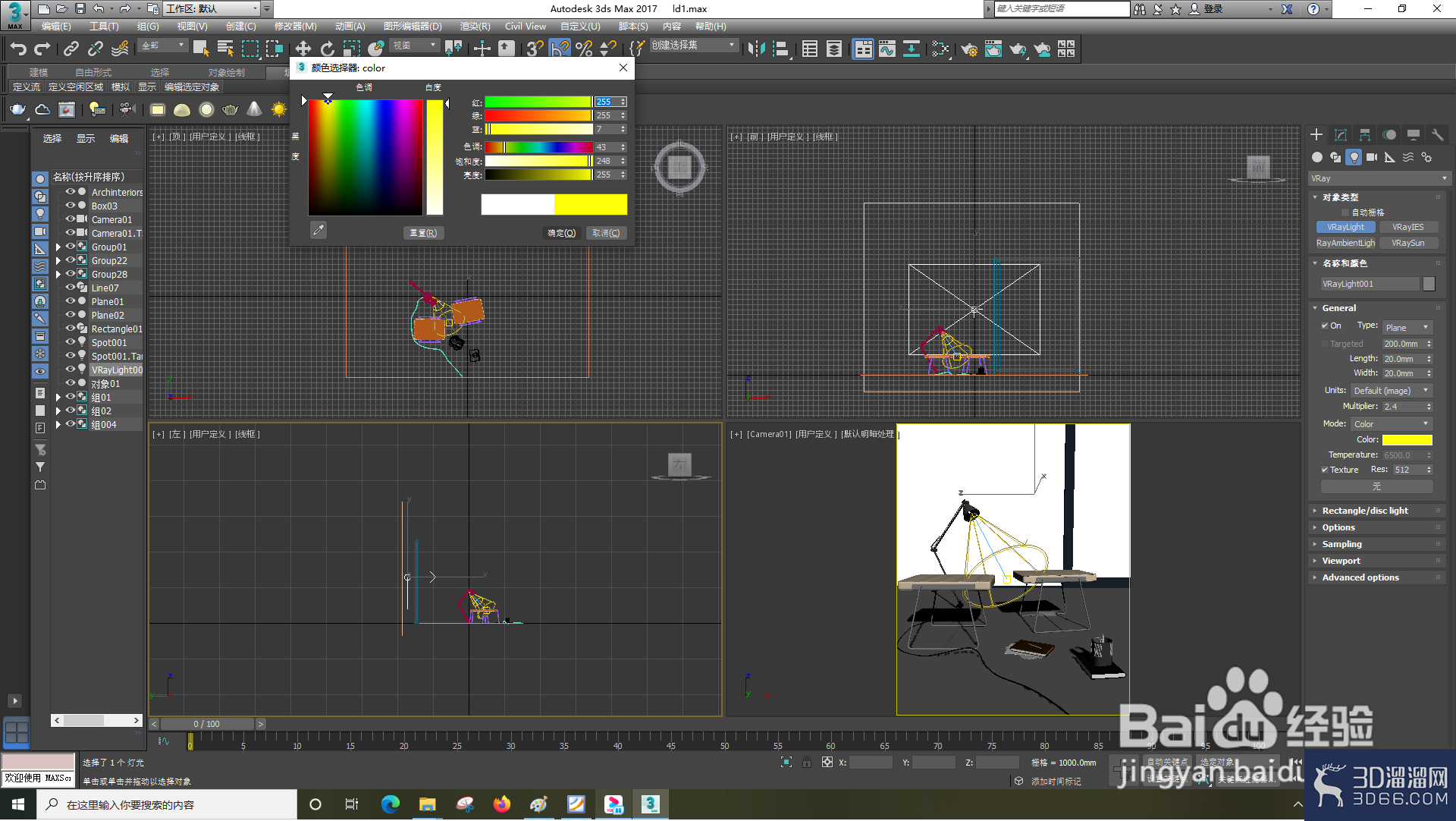Click the Mirror tool icon
The image size is (1456, 821).
click(756, 49)
